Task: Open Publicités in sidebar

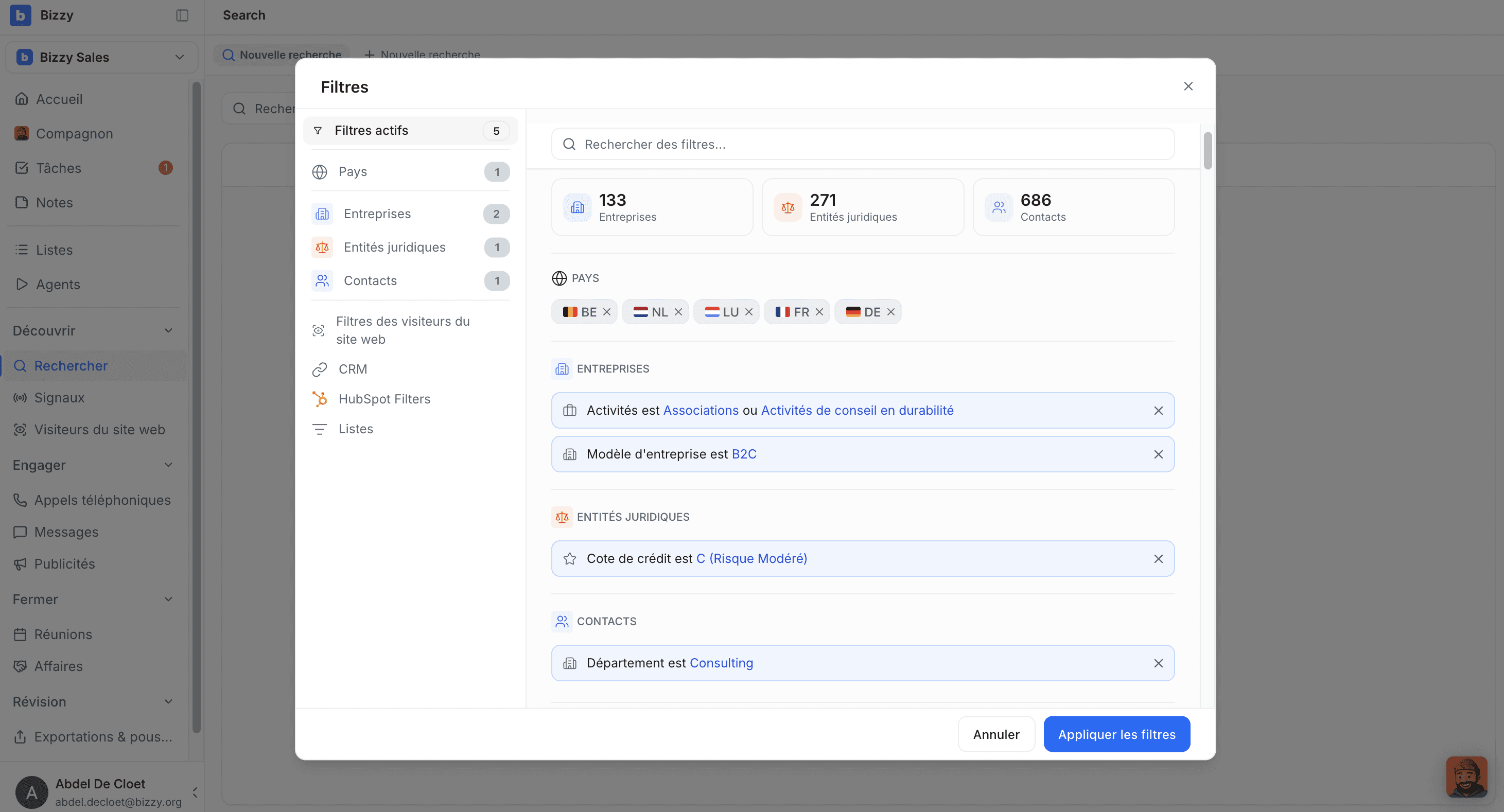Action: (x=54, y=564)
